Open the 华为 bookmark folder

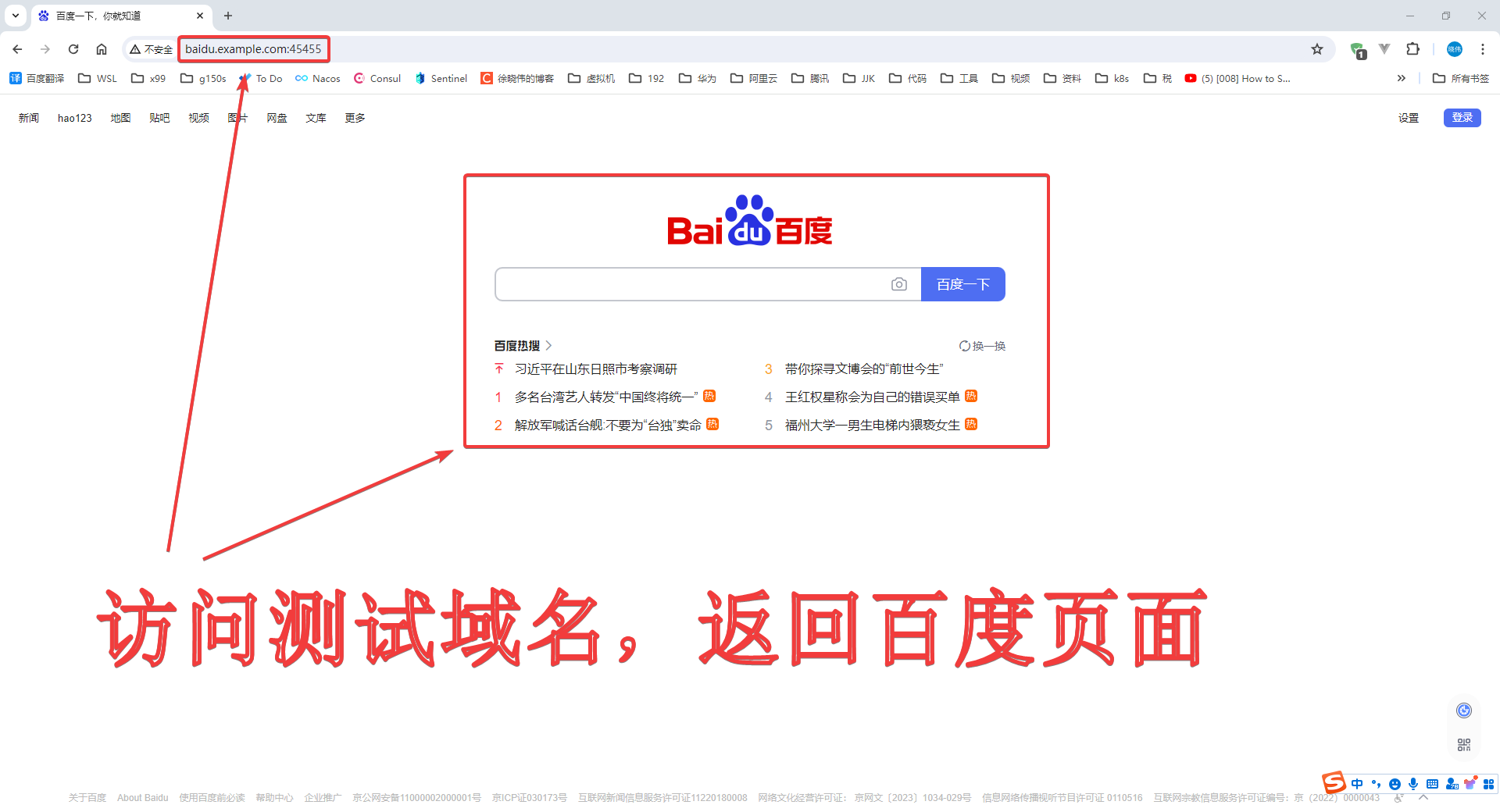(x=698, y=78)
